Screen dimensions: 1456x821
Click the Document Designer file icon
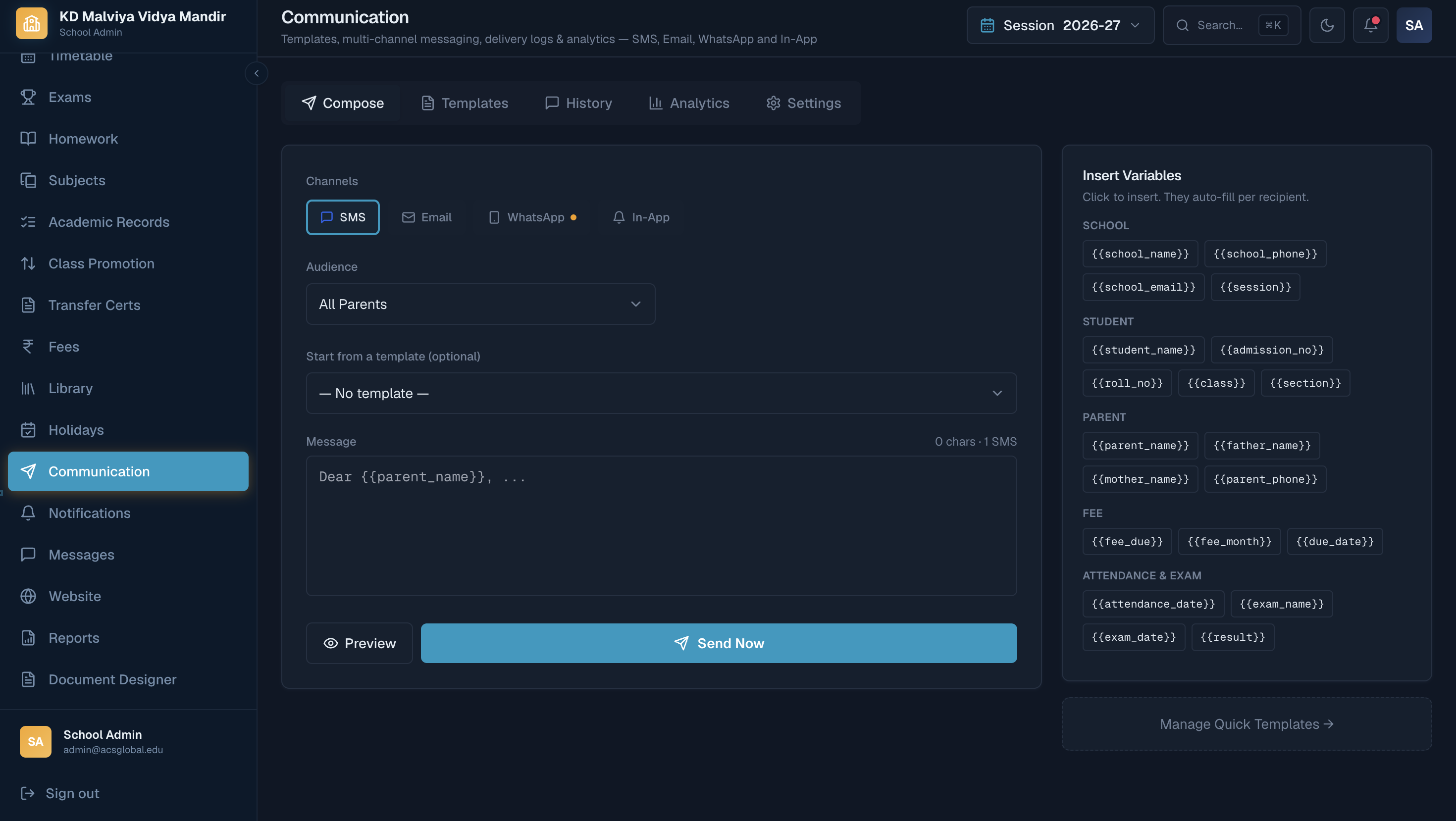pos(28,679)
